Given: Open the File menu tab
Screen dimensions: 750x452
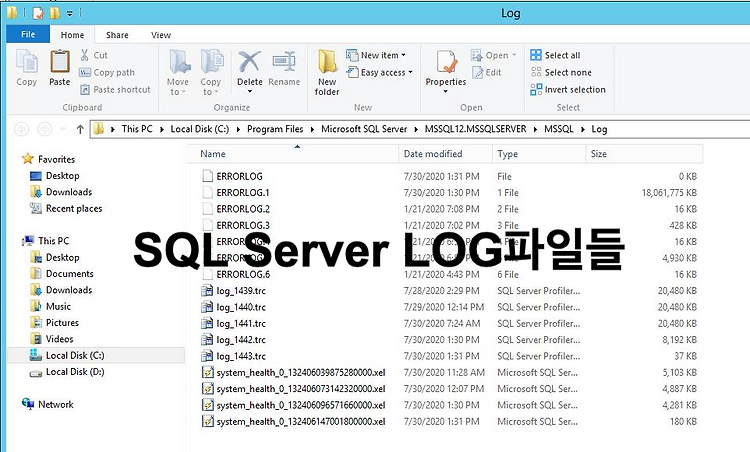Looking at the screenshot, I should 28,34.
